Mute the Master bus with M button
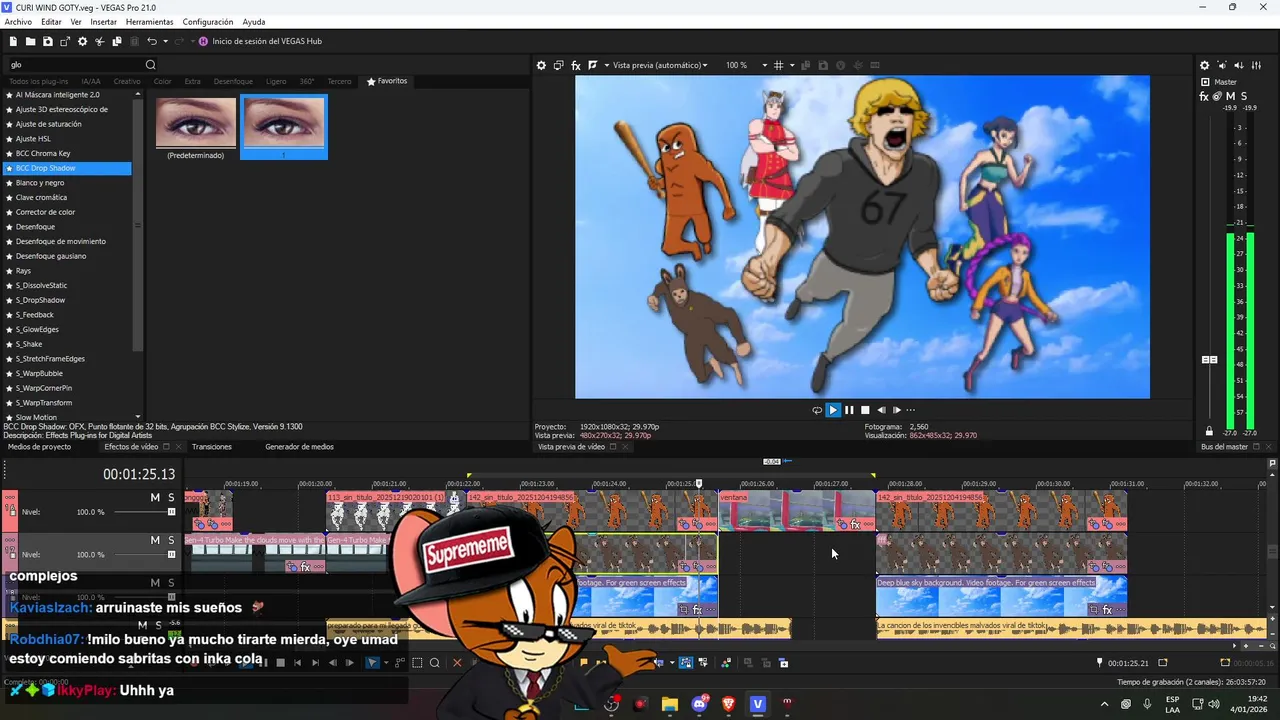The height and width of the screenshot is (720, 1280). [1230, 96]
